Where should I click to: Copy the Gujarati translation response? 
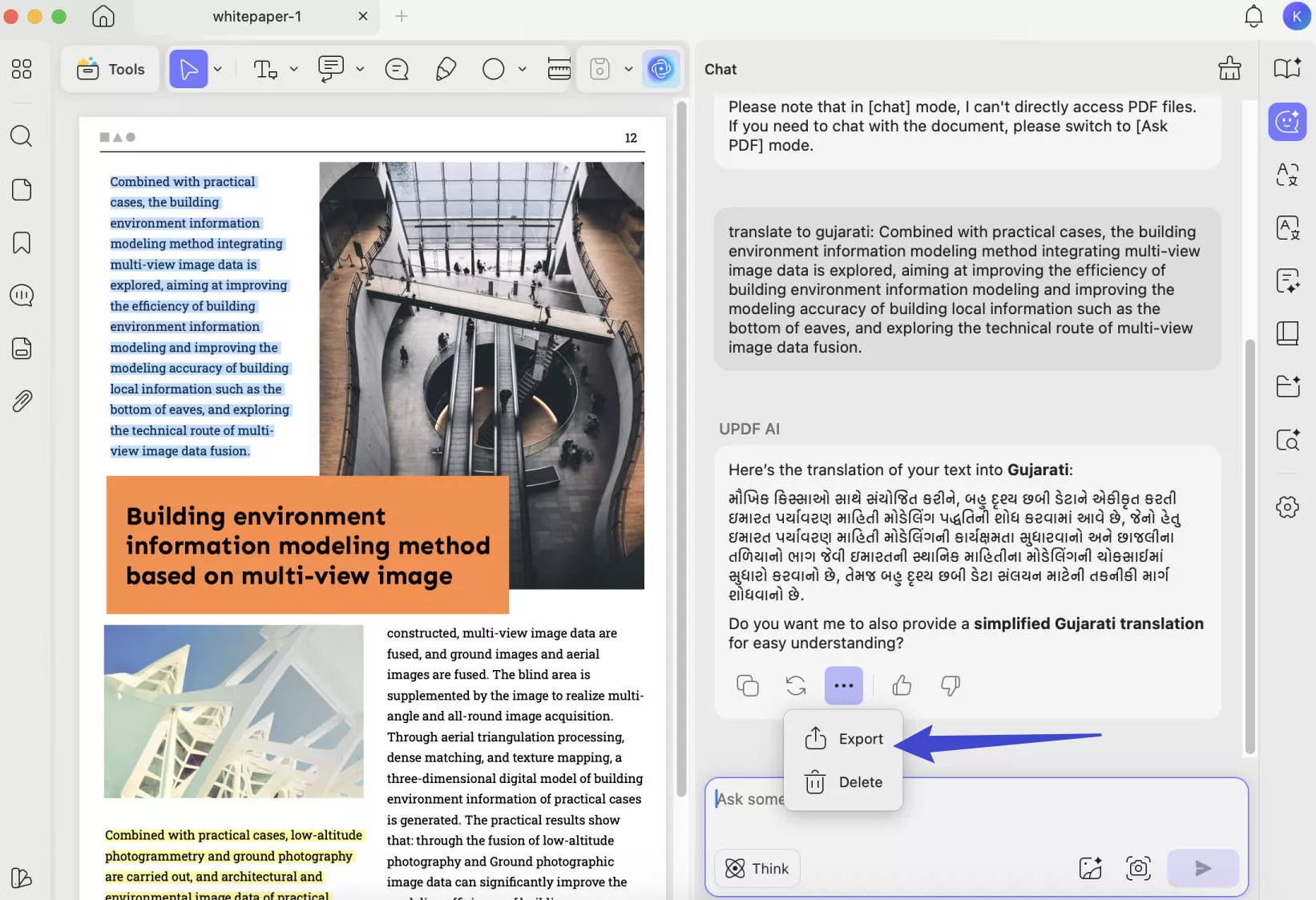(x=748, y=686)
